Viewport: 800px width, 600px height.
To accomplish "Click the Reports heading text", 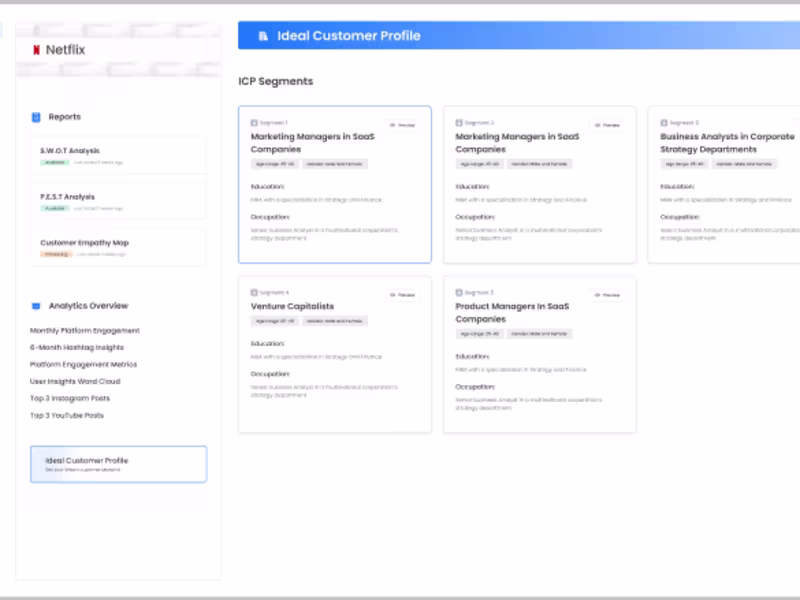I will pos(65,117).
